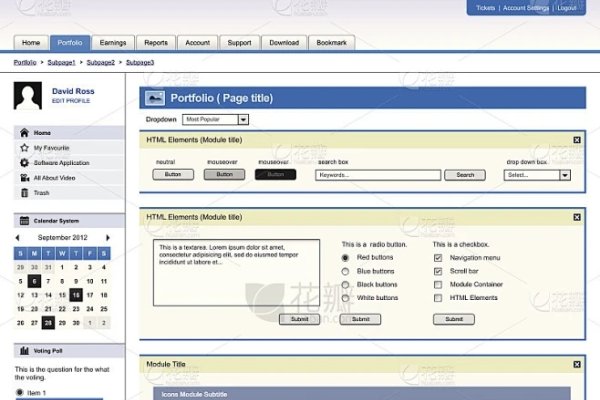Image resolution: width=600 pixels, height=400 pixels.
Task: Uncheck the Navigation menu checkbox
Action: [438, 258]
